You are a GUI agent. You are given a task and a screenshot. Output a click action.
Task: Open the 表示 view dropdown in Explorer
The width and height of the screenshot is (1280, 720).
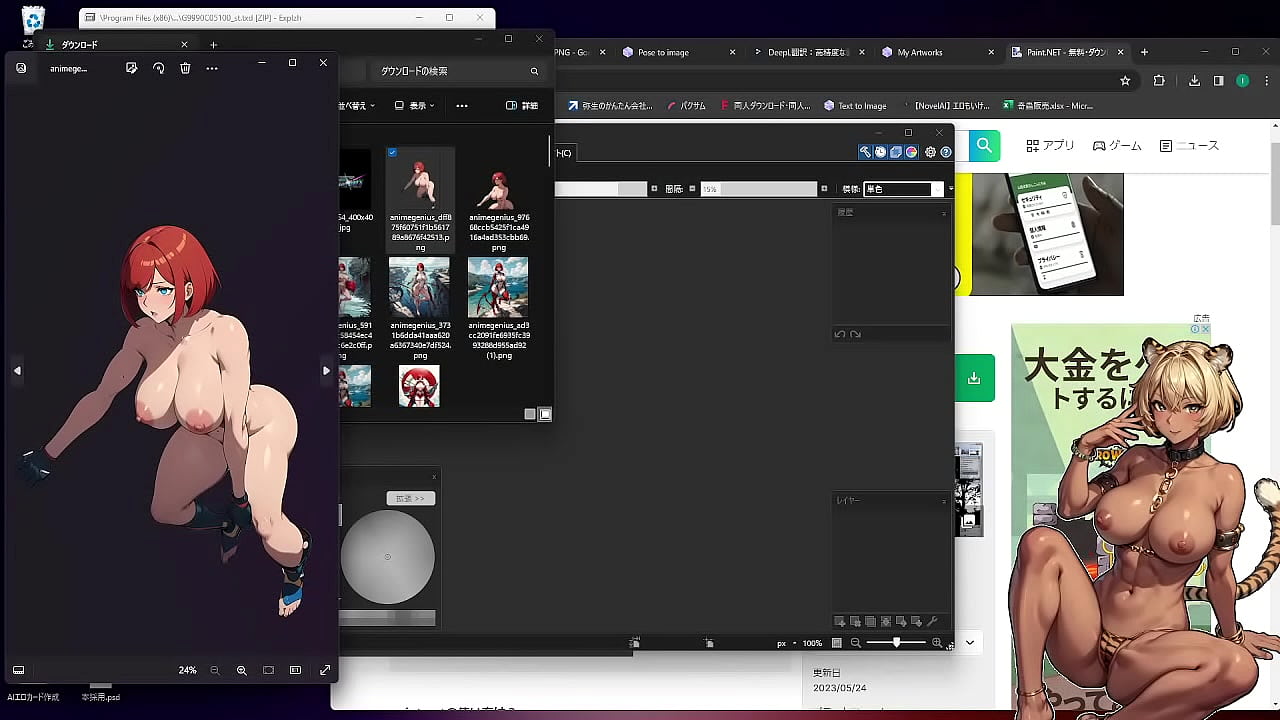[x=416, y=105]
